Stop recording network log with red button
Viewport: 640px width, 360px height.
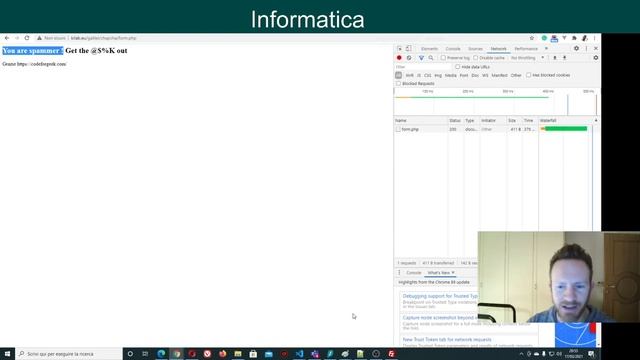pyautogui.click(x=399, y=58)
